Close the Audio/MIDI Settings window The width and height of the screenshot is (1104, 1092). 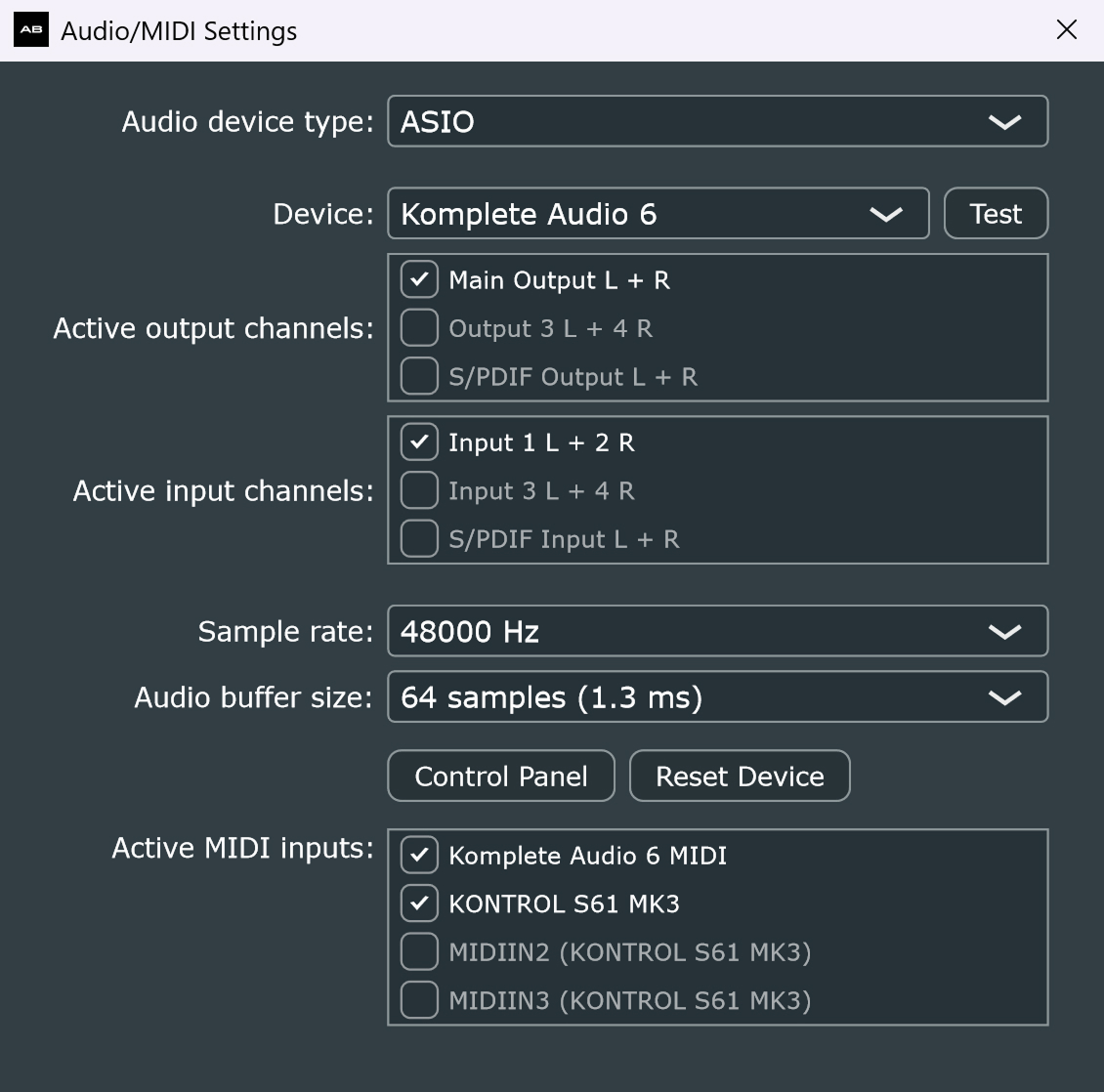click(1066, 30)
